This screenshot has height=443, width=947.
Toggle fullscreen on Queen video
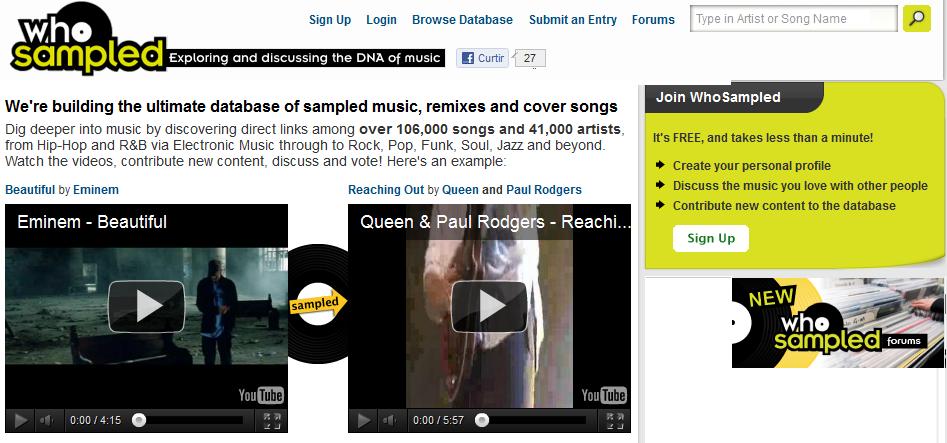[615, 421]
